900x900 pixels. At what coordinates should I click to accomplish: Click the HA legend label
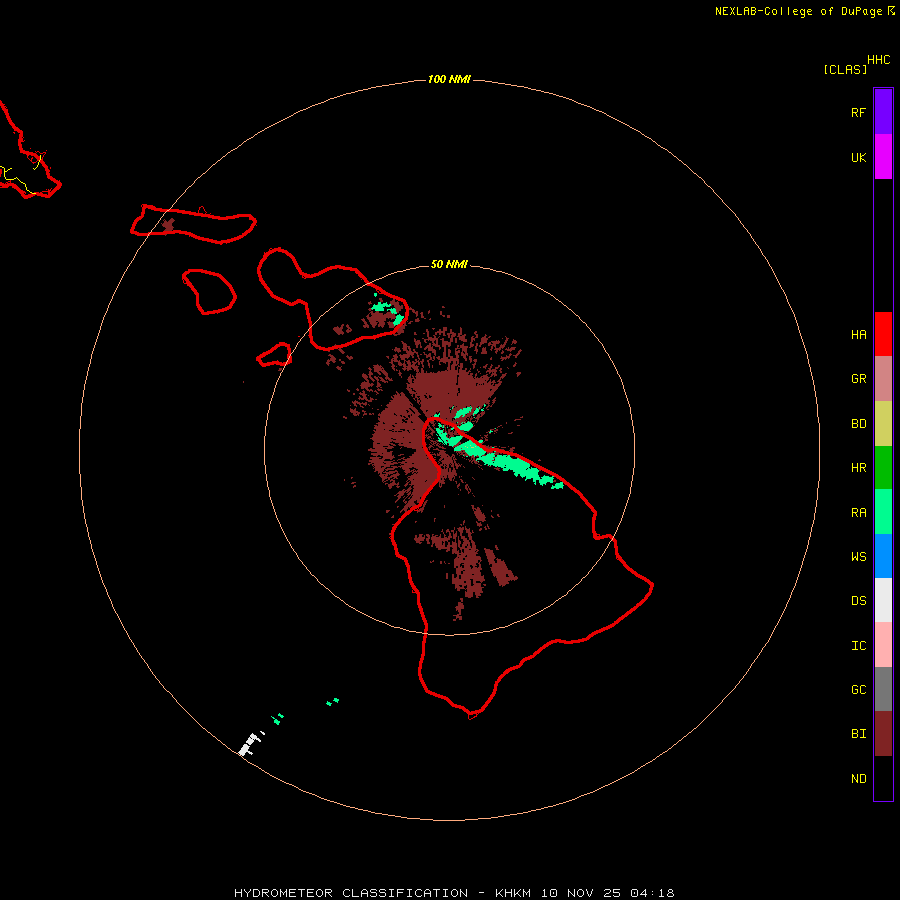(x=858, y=335)
